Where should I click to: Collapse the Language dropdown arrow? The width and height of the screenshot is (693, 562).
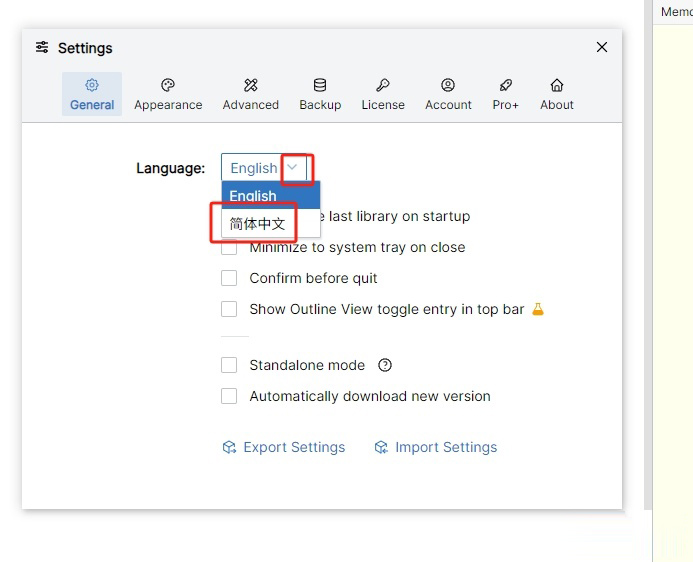tap(293, 168)
